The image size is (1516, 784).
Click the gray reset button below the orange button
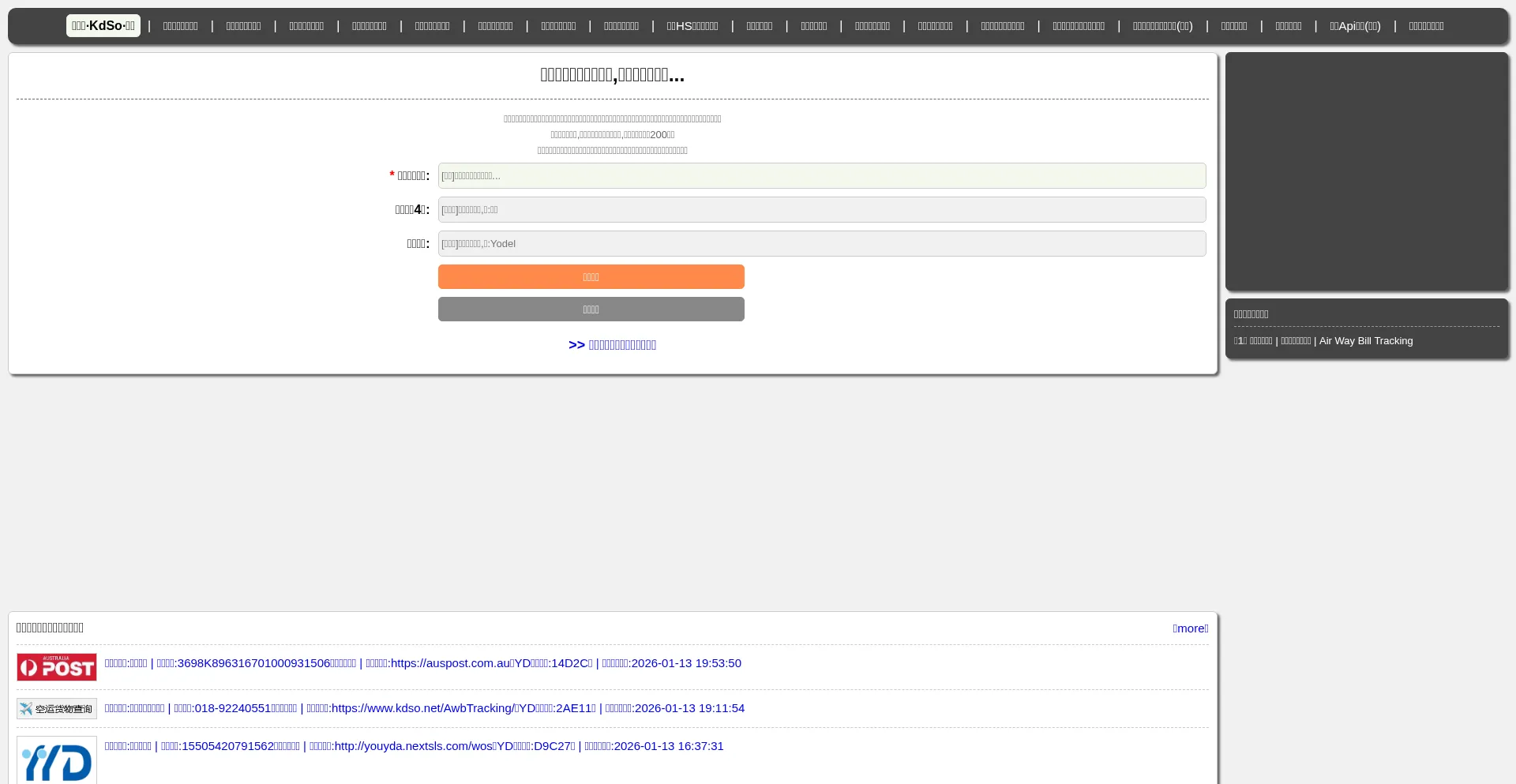pos(591,309)
